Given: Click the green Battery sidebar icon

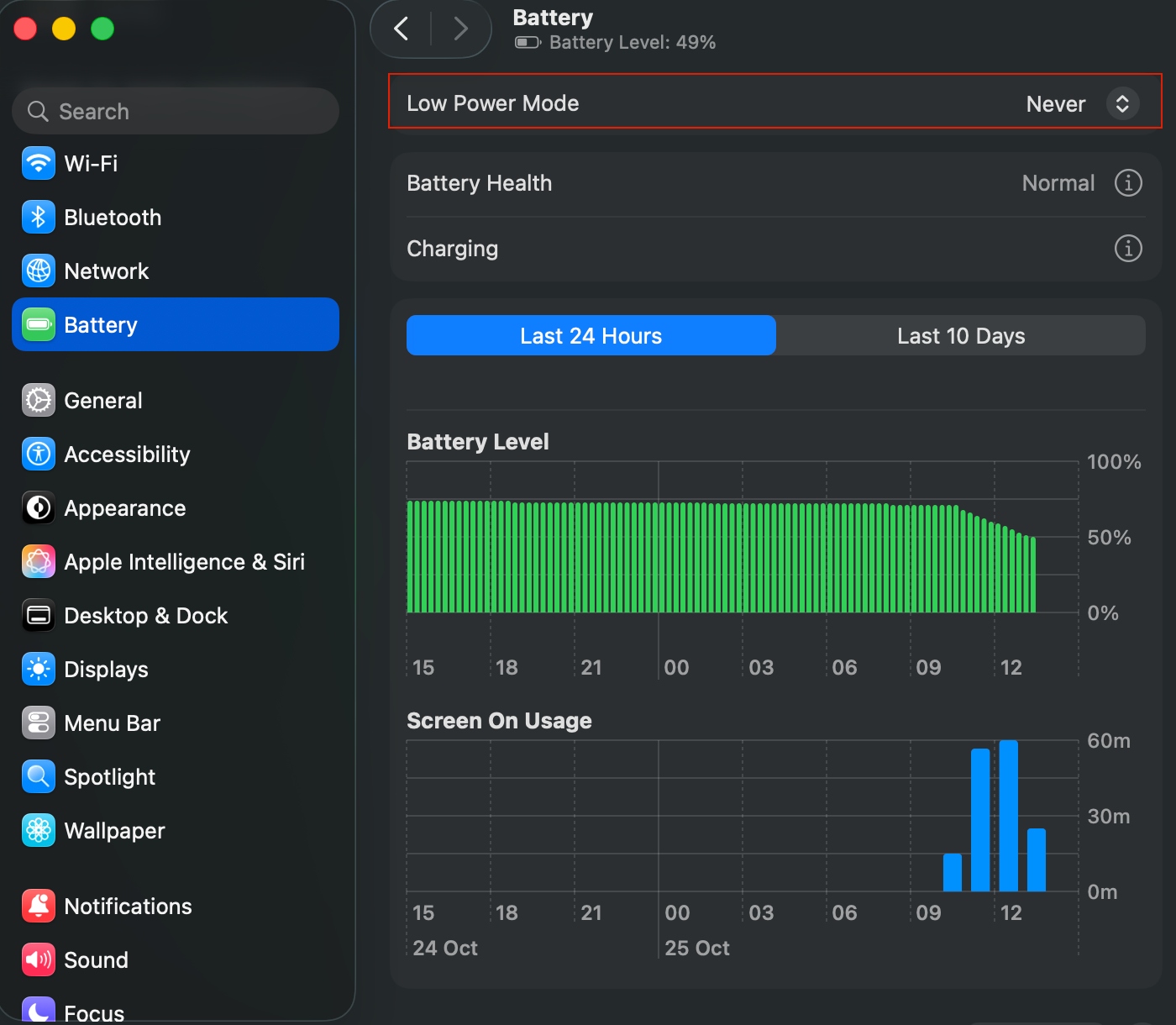Looking at the screenshot, I should click(39, 324).
